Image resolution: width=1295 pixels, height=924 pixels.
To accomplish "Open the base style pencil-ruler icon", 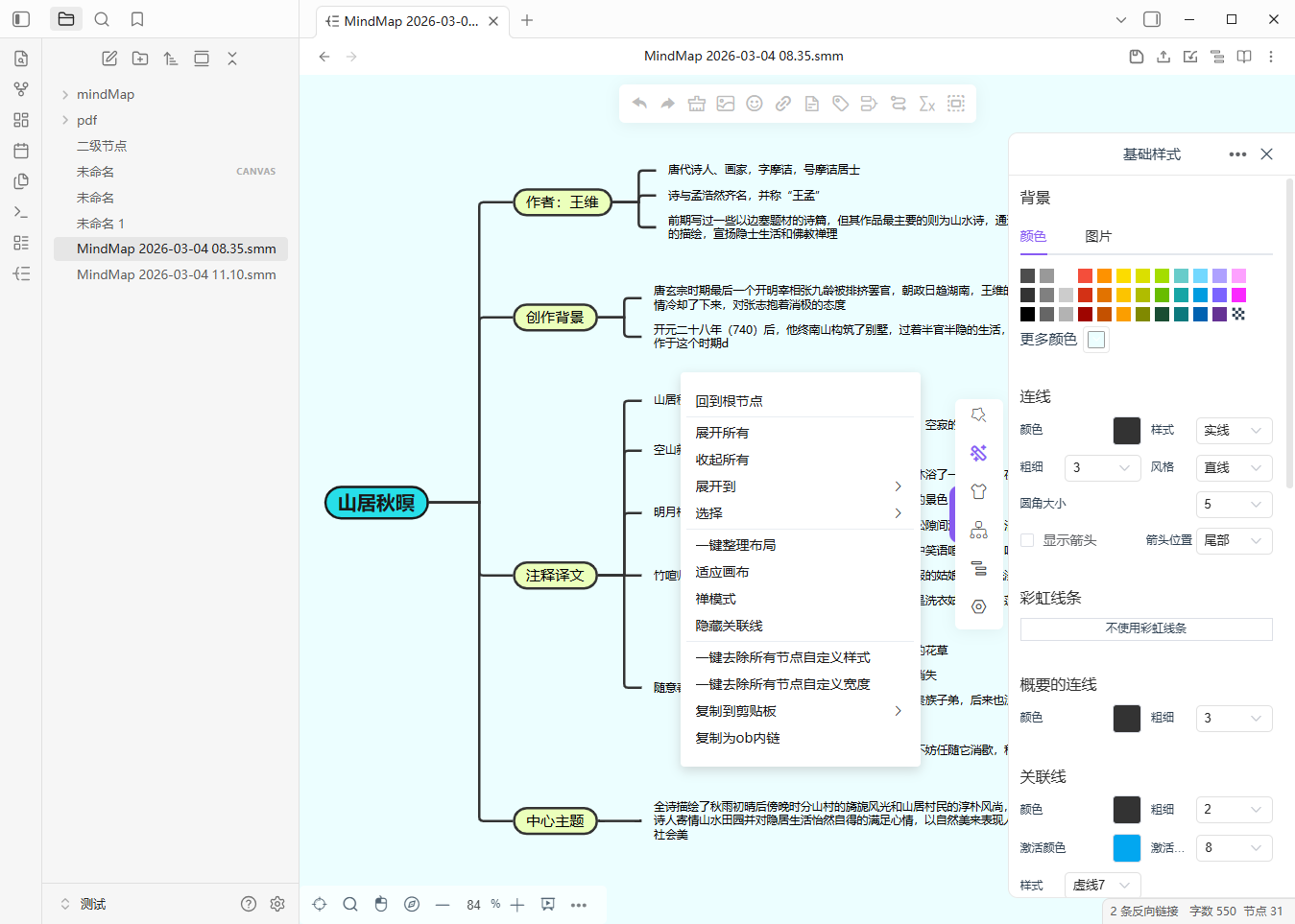I will 979,453.
